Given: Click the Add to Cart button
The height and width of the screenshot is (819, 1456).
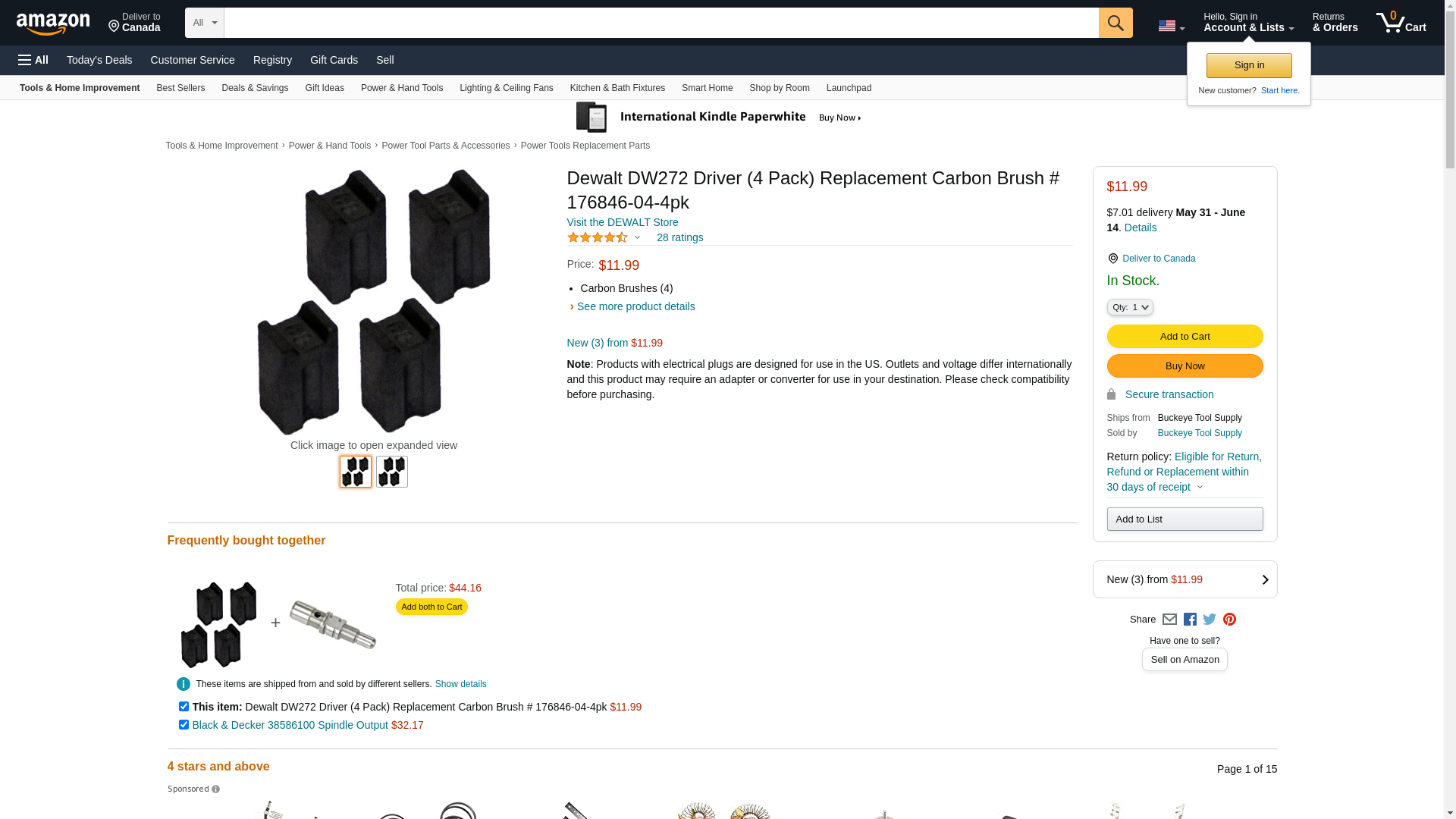Looking at the screenshot, I should [1185, 336].
